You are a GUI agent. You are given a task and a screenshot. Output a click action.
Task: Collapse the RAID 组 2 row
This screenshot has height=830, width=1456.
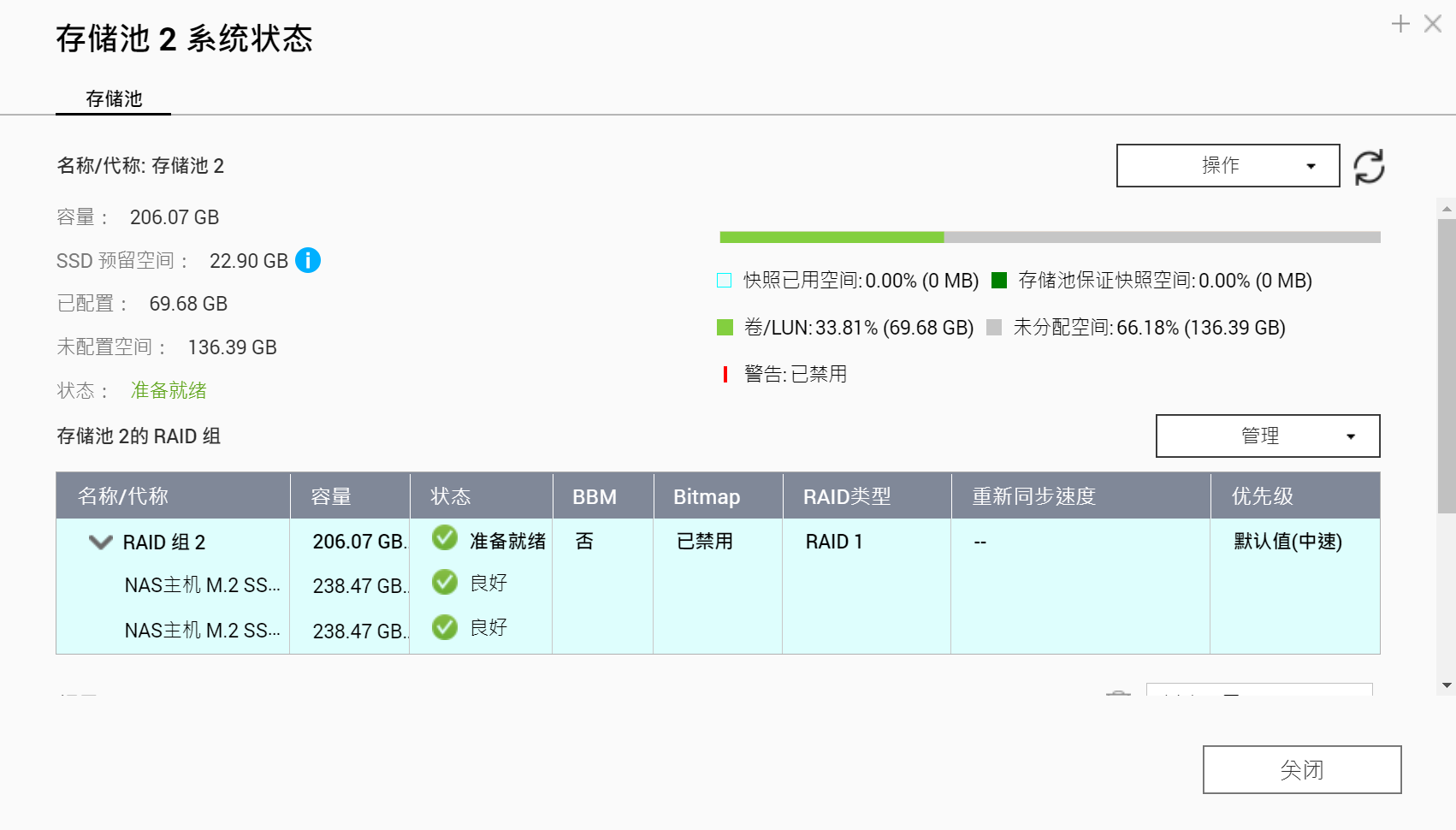101,542
